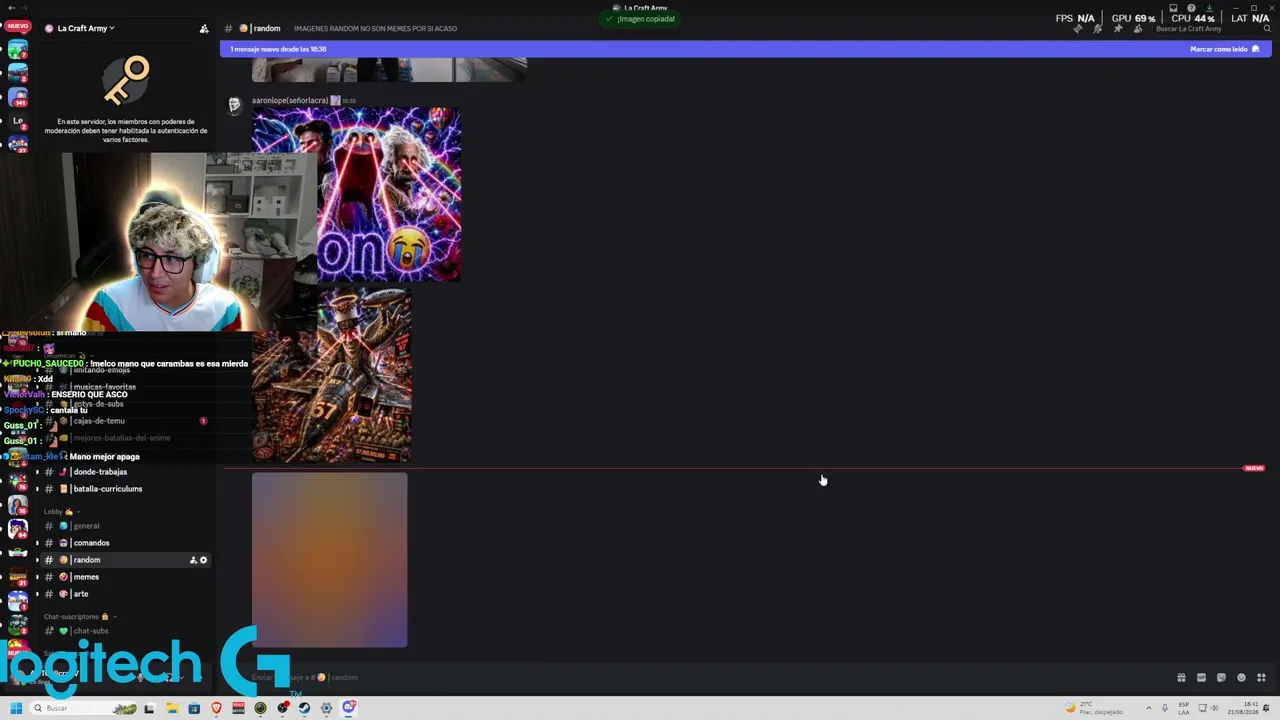The image size is (1280, 720).
Task: Open server with 76 notification badge
Action: click(x=18, y=479)
